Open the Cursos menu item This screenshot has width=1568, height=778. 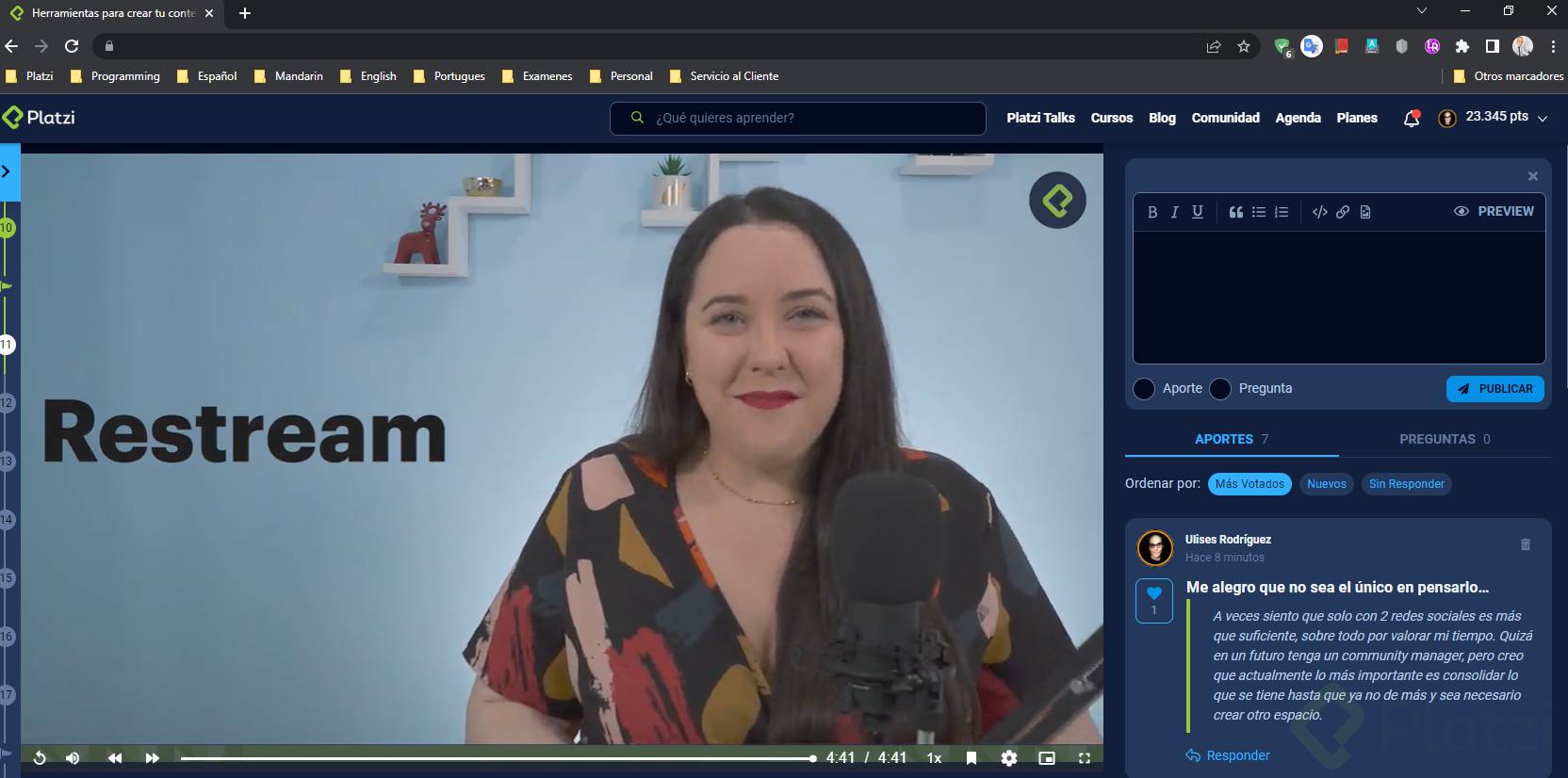click(1112, 118)
